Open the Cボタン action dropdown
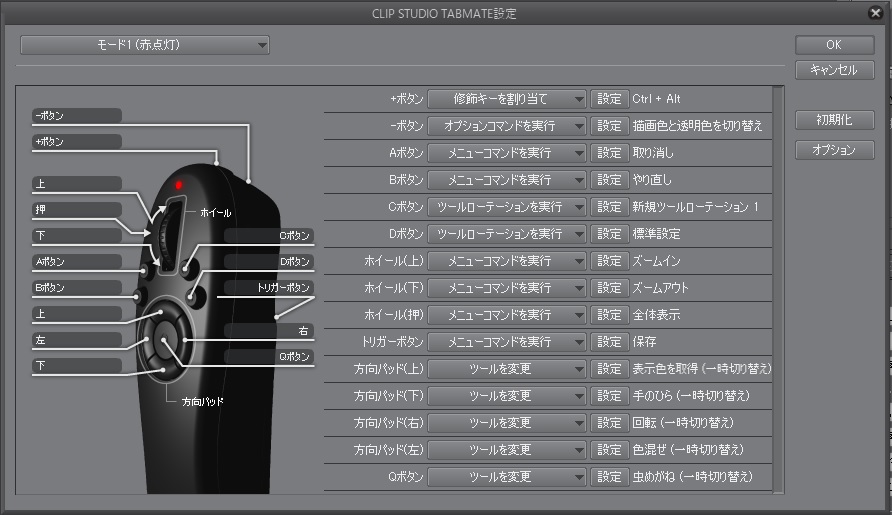Viewport: 892px width, 515px height. pyautogui.click(x=507, y=207)
